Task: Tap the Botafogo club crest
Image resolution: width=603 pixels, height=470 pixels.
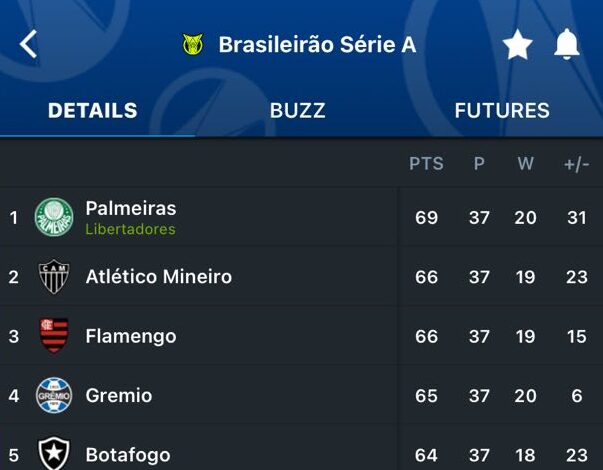Action: [54, 453]
